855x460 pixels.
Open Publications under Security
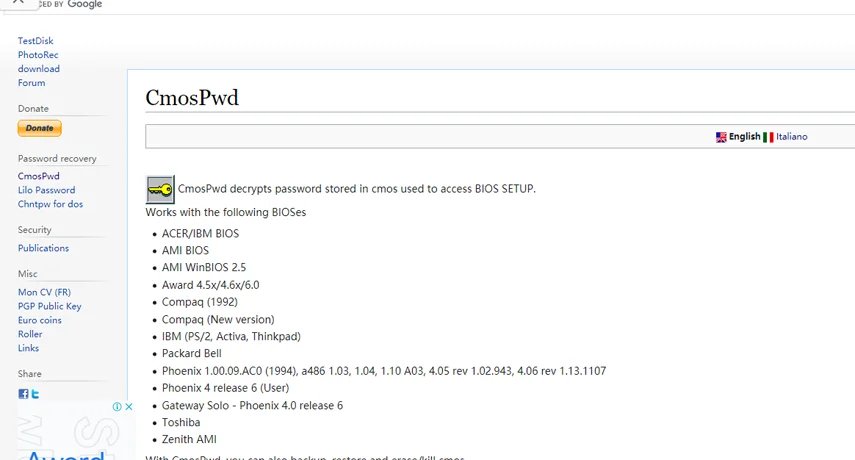pyautogui.click(x=43, y=248)
